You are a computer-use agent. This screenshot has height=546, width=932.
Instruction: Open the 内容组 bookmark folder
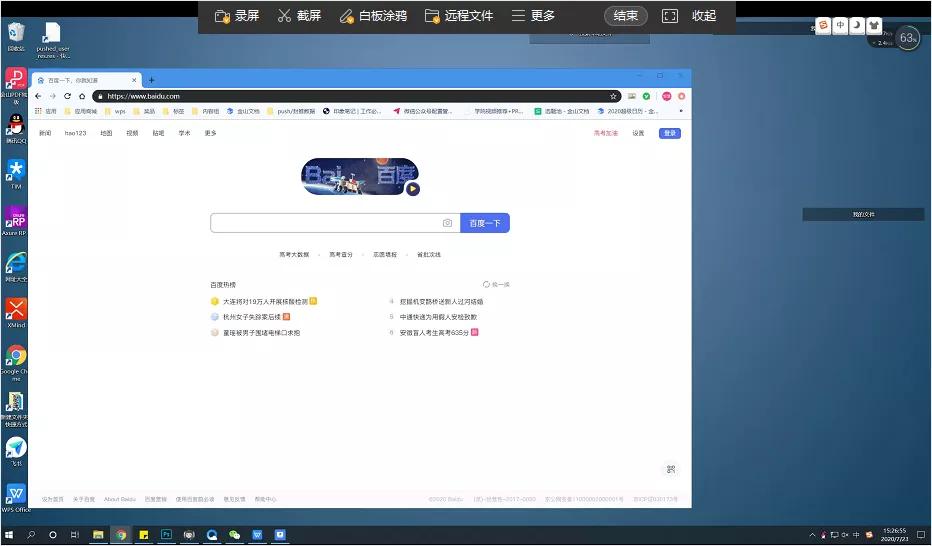click(206, 111)
